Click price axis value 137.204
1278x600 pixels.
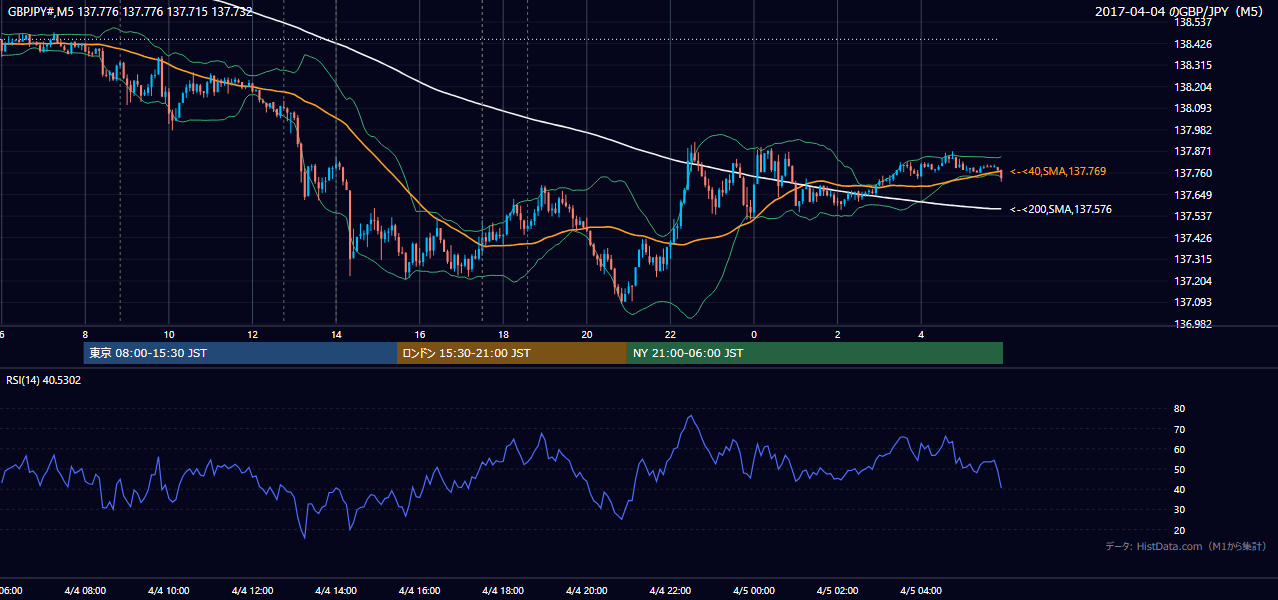point(1192,281)
